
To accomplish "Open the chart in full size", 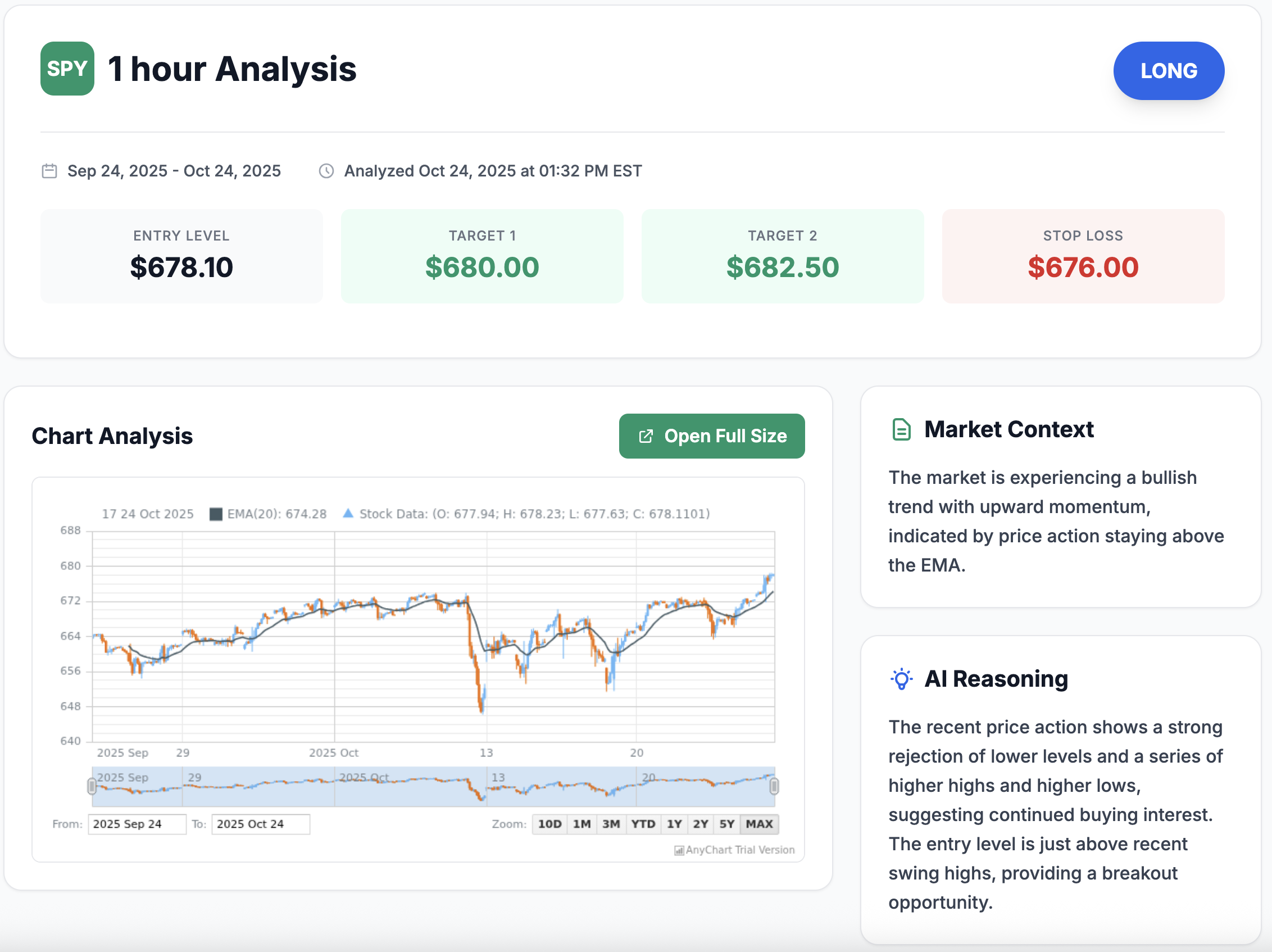I will pos(712,436).
